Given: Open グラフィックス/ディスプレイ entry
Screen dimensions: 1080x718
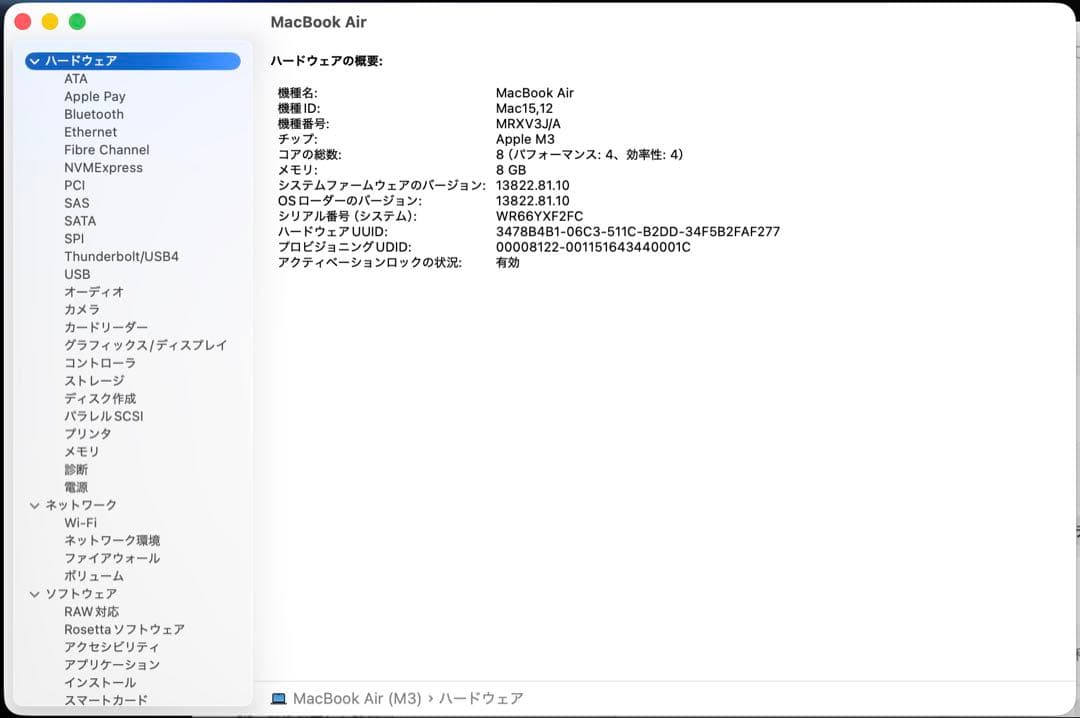Looking at the screenshot, I should pos(145,345).
